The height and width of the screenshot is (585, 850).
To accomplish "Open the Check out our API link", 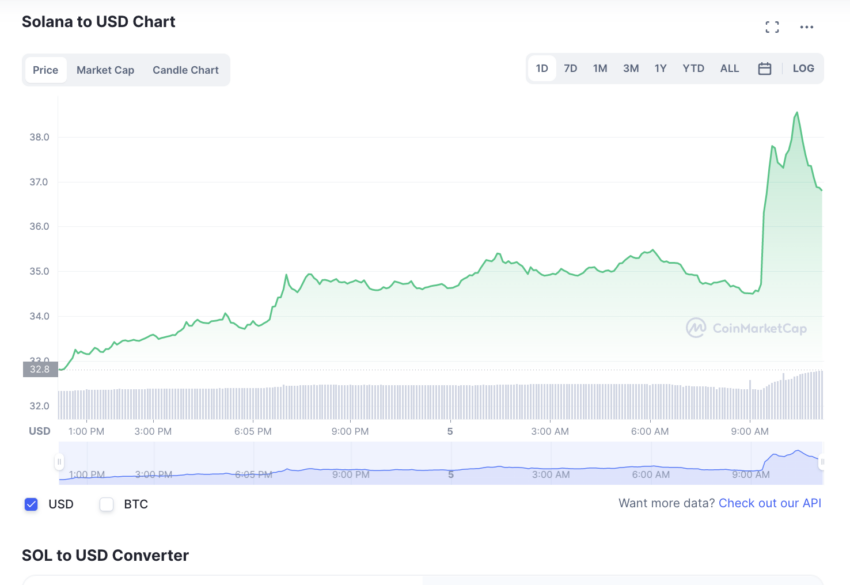I will [x=770, y=503].
